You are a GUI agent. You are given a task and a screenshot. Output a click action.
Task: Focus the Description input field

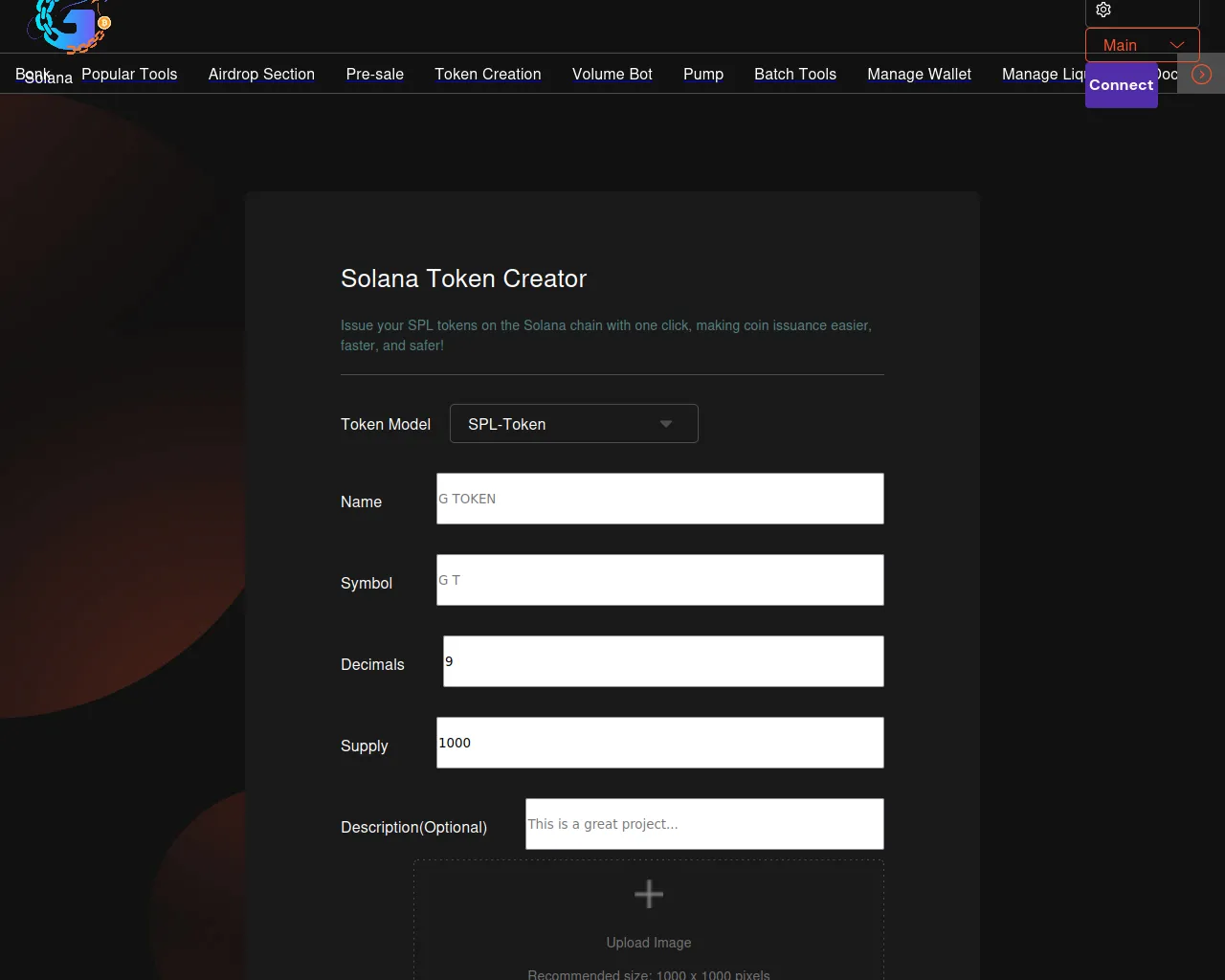(x=704, y=824)
